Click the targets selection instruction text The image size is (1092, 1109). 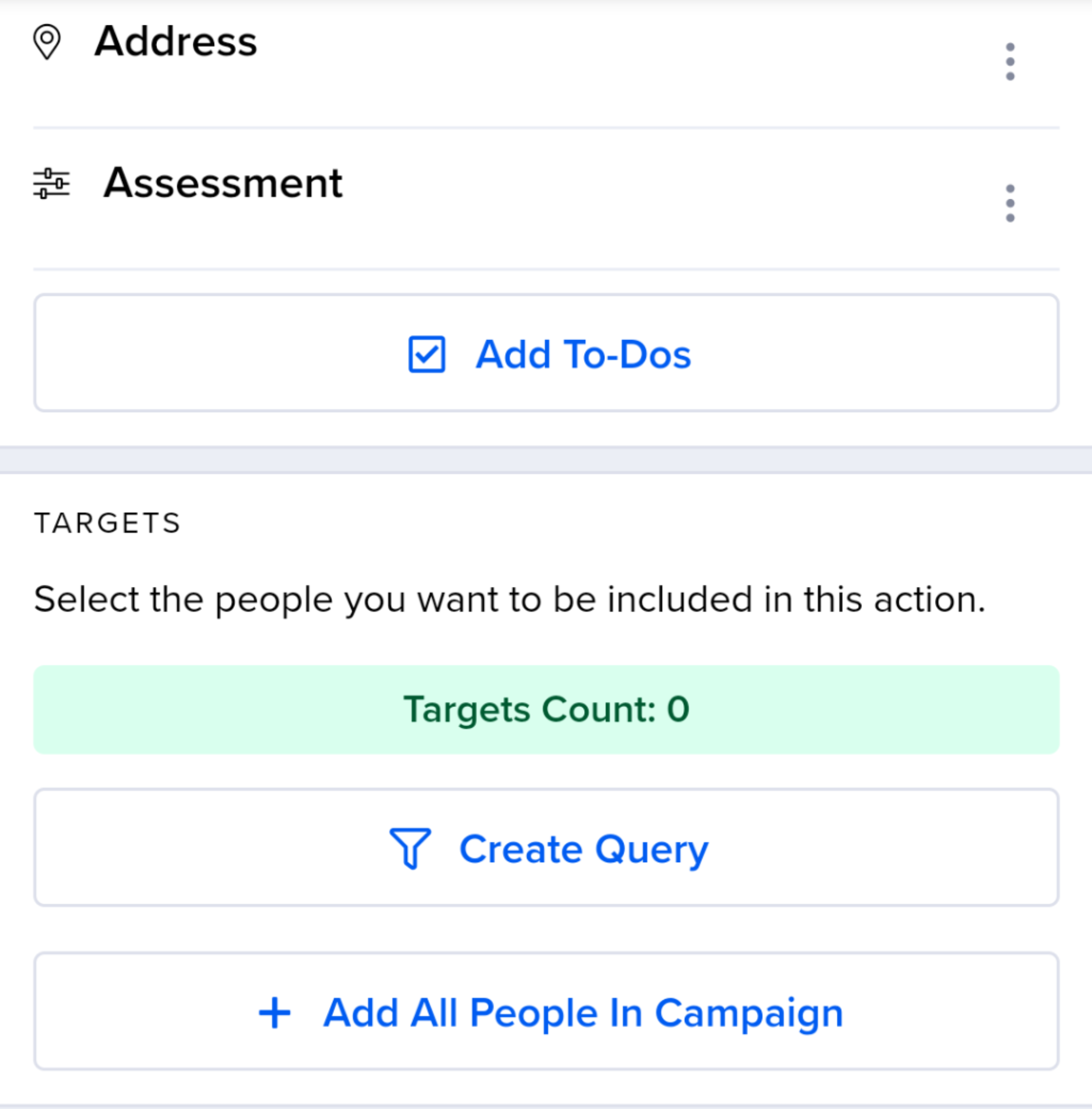(511, 598)
